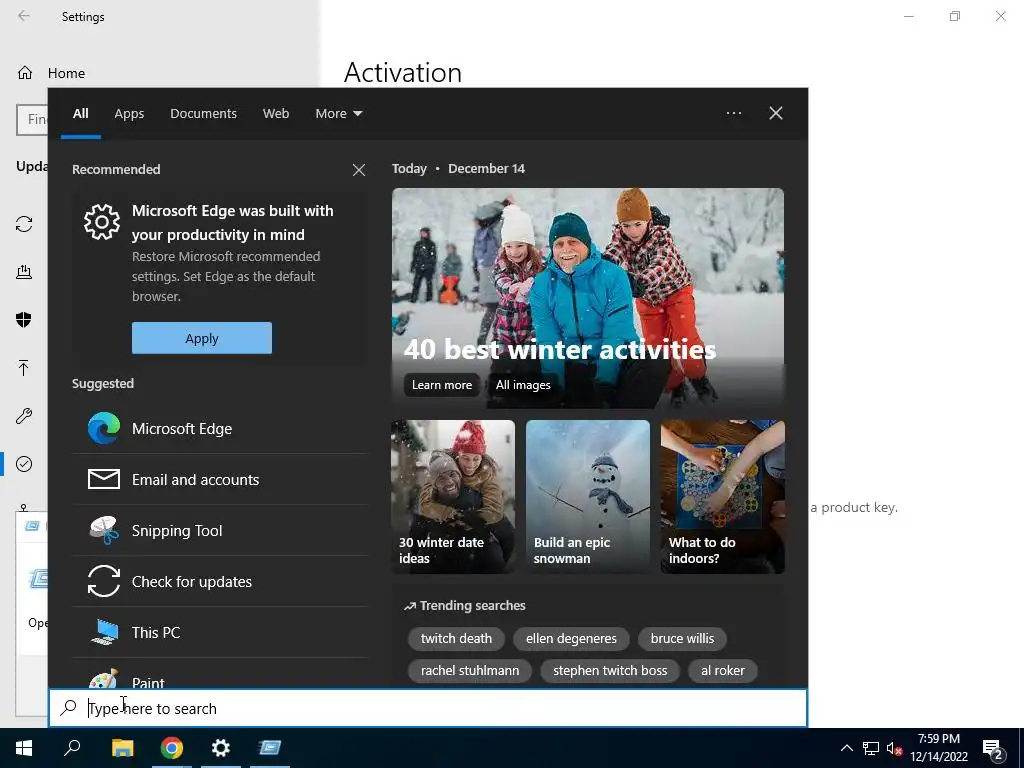Close the search panel
Screen dimensions: 1024x768
click(x=776, y=113)
